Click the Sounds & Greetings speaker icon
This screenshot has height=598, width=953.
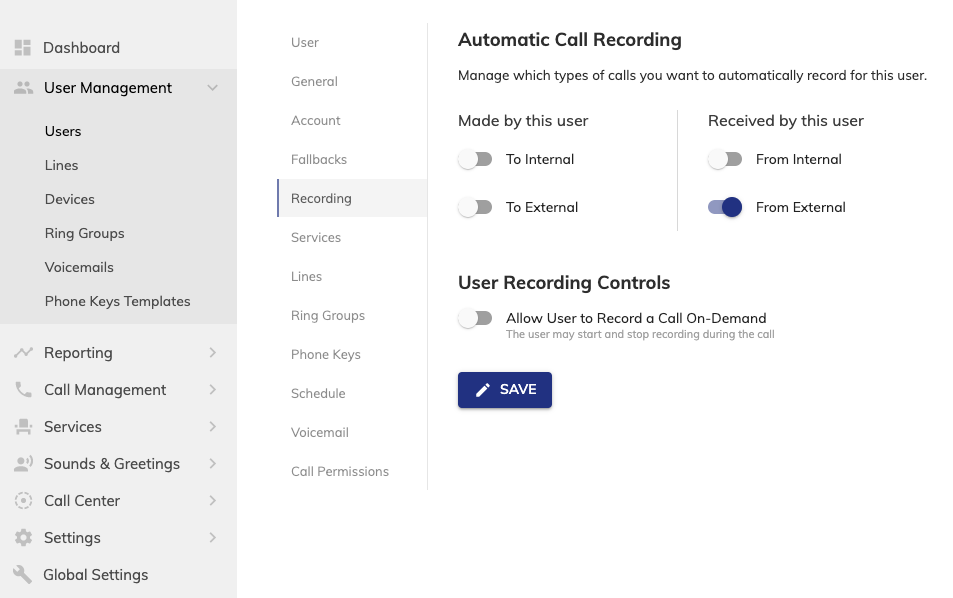23,464
